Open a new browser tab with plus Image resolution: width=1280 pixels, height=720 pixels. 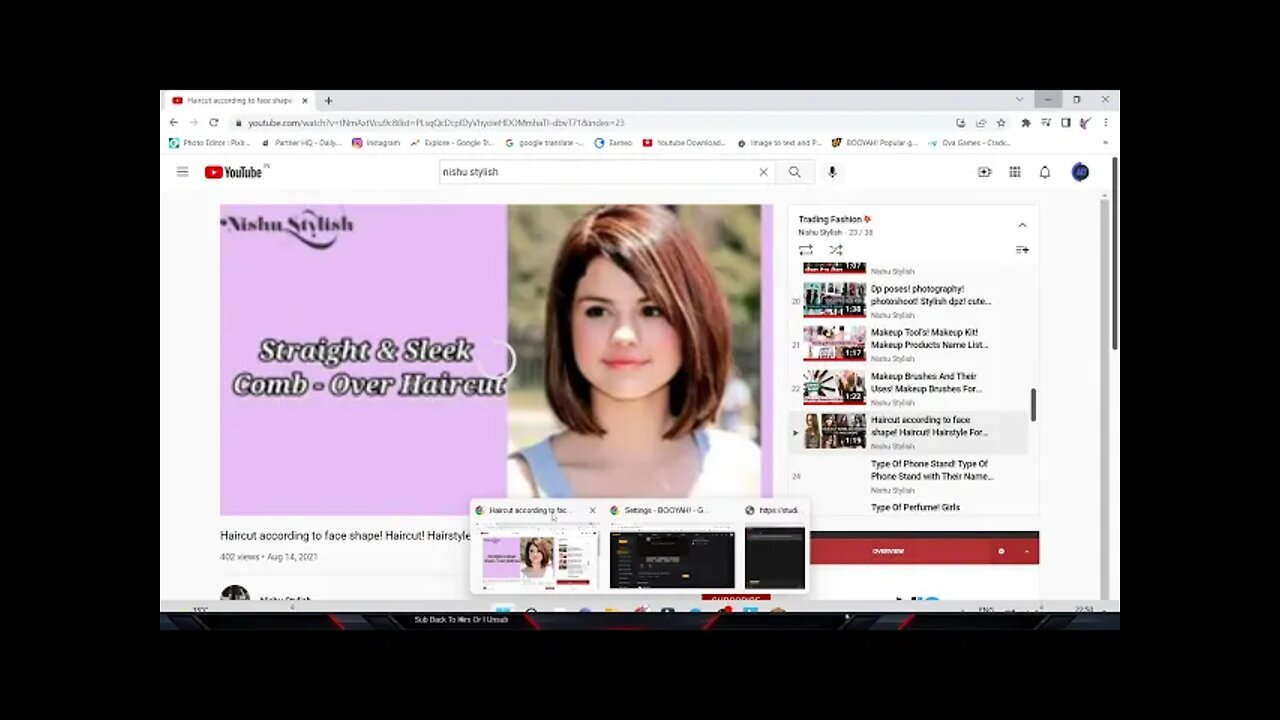pyautogui.click(x=328, y=100)
